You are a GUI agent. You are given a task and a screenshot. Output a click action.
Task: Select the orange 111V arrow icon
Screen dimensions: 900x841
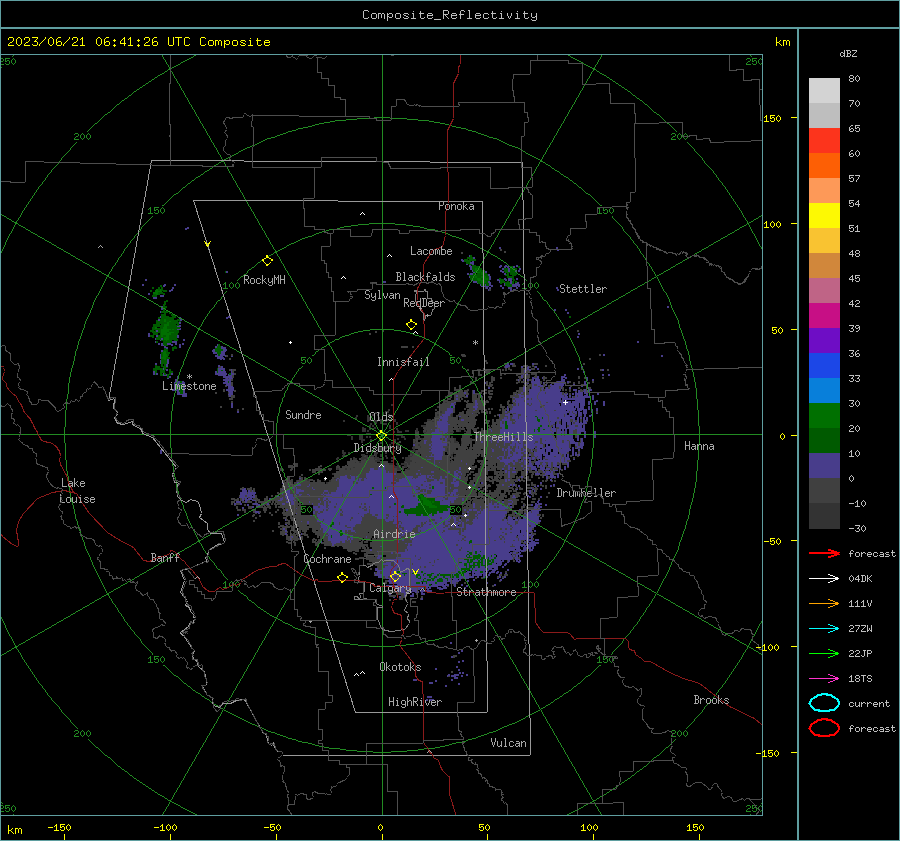point(824,603)
